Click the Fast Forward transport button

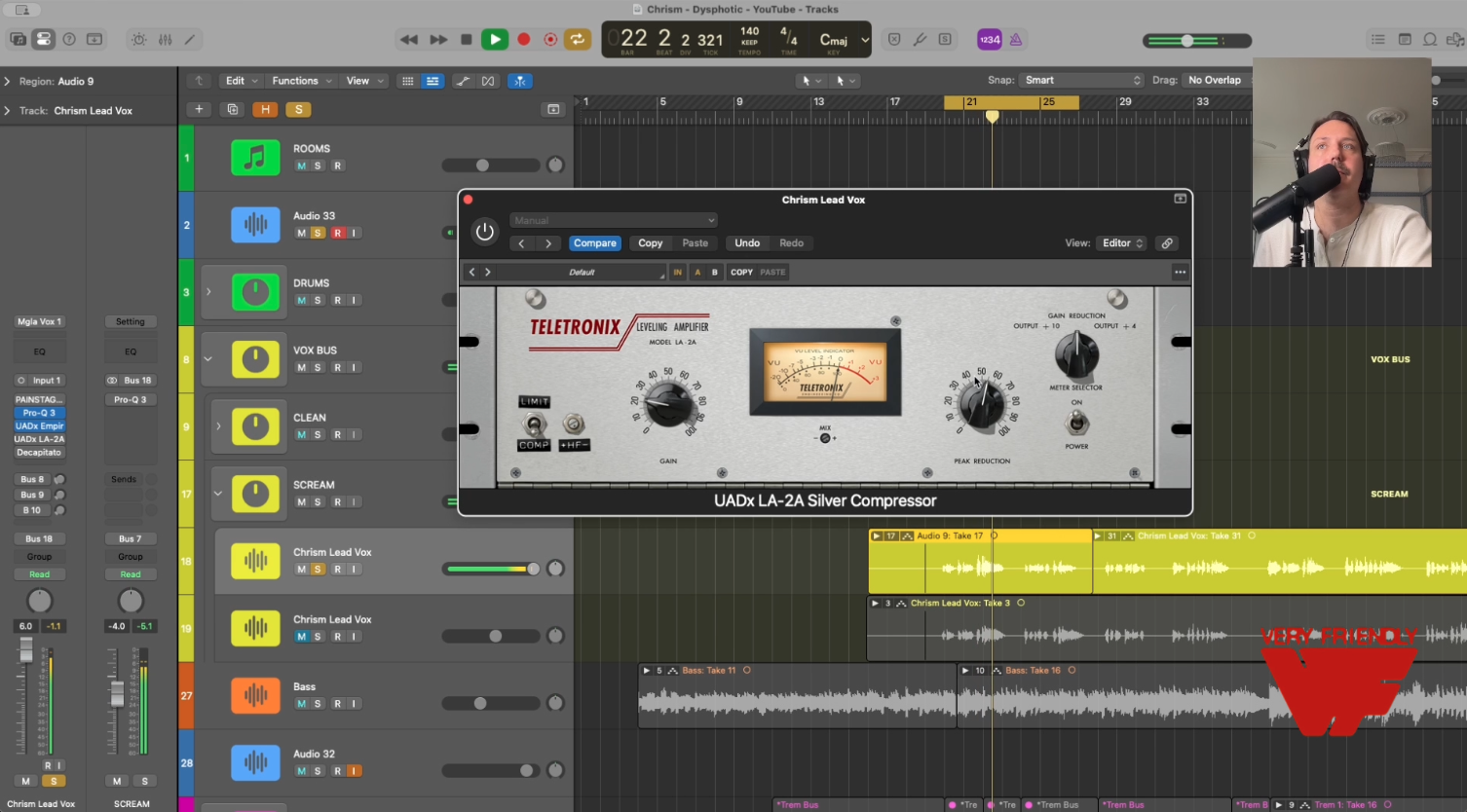pyautogui.click(x=438, y=40)
